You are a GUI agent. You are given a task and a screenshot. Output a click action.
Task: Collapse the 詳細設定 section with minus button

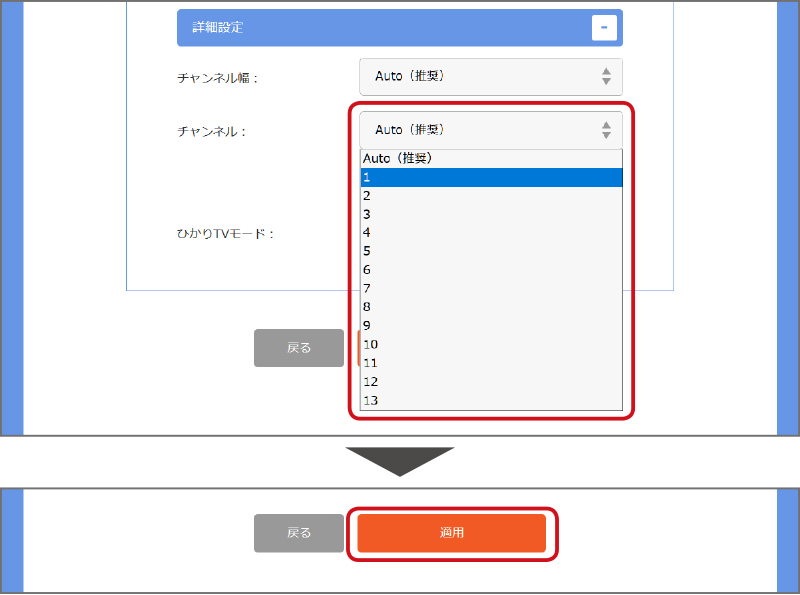604,28
